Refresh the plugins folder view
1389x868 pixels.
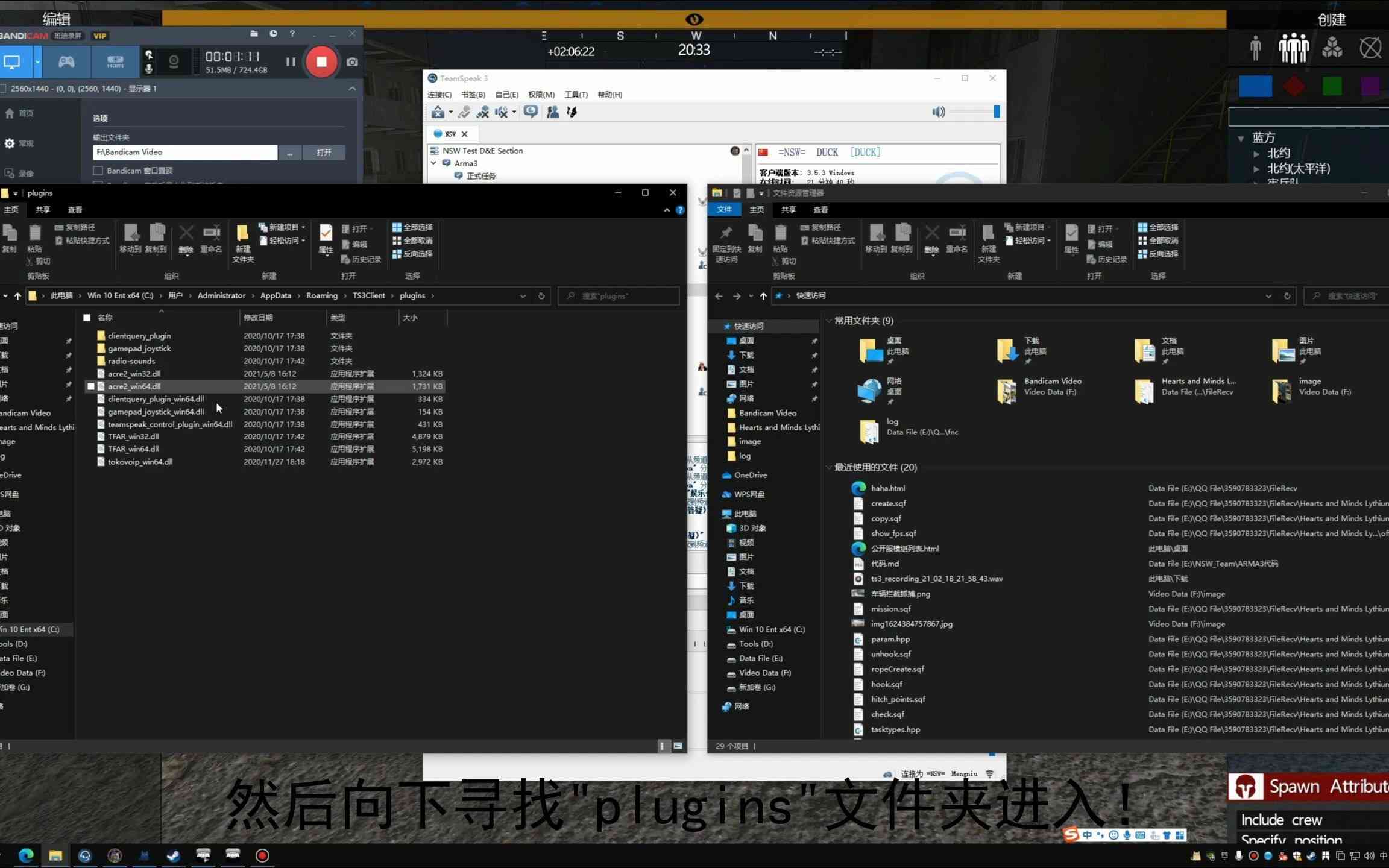(541, 296)
